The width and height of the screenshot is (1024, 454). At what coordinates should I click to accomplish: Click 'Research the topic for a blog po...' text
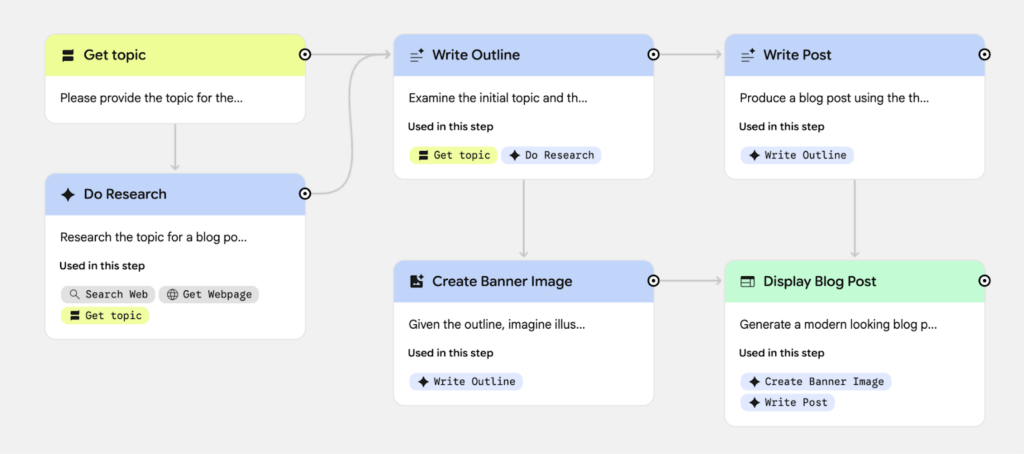tap(153, 238)
